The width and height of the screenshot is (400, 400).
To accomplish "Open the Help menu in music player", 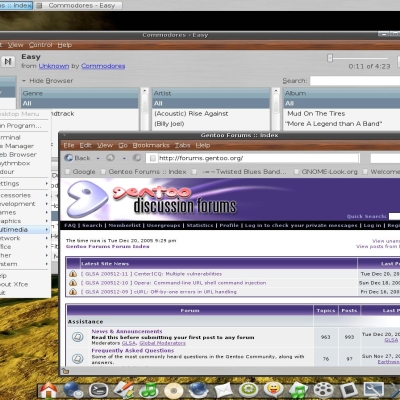I will click(65, 45).
